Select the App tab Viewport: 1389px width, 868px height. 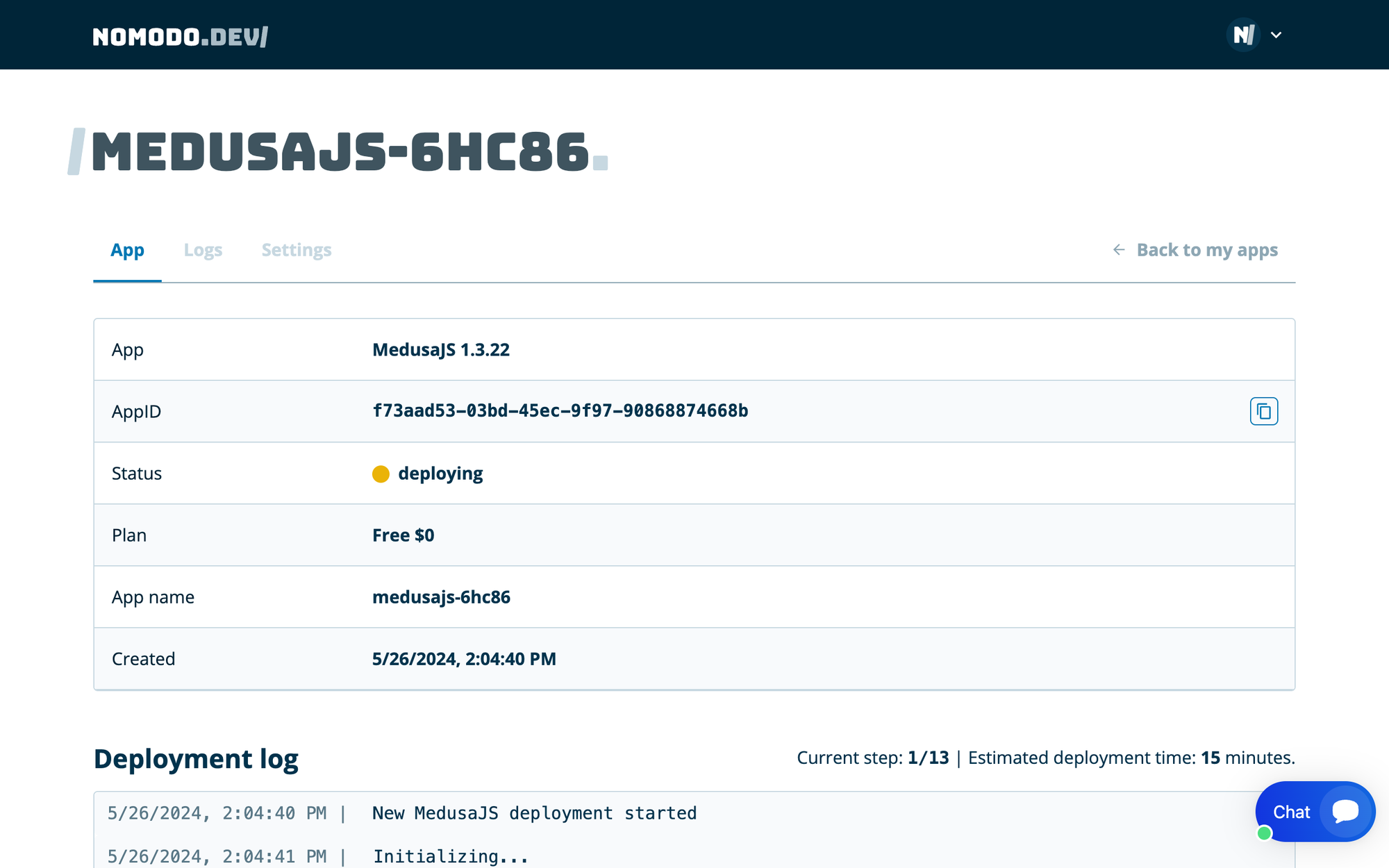tap(127, 250)
